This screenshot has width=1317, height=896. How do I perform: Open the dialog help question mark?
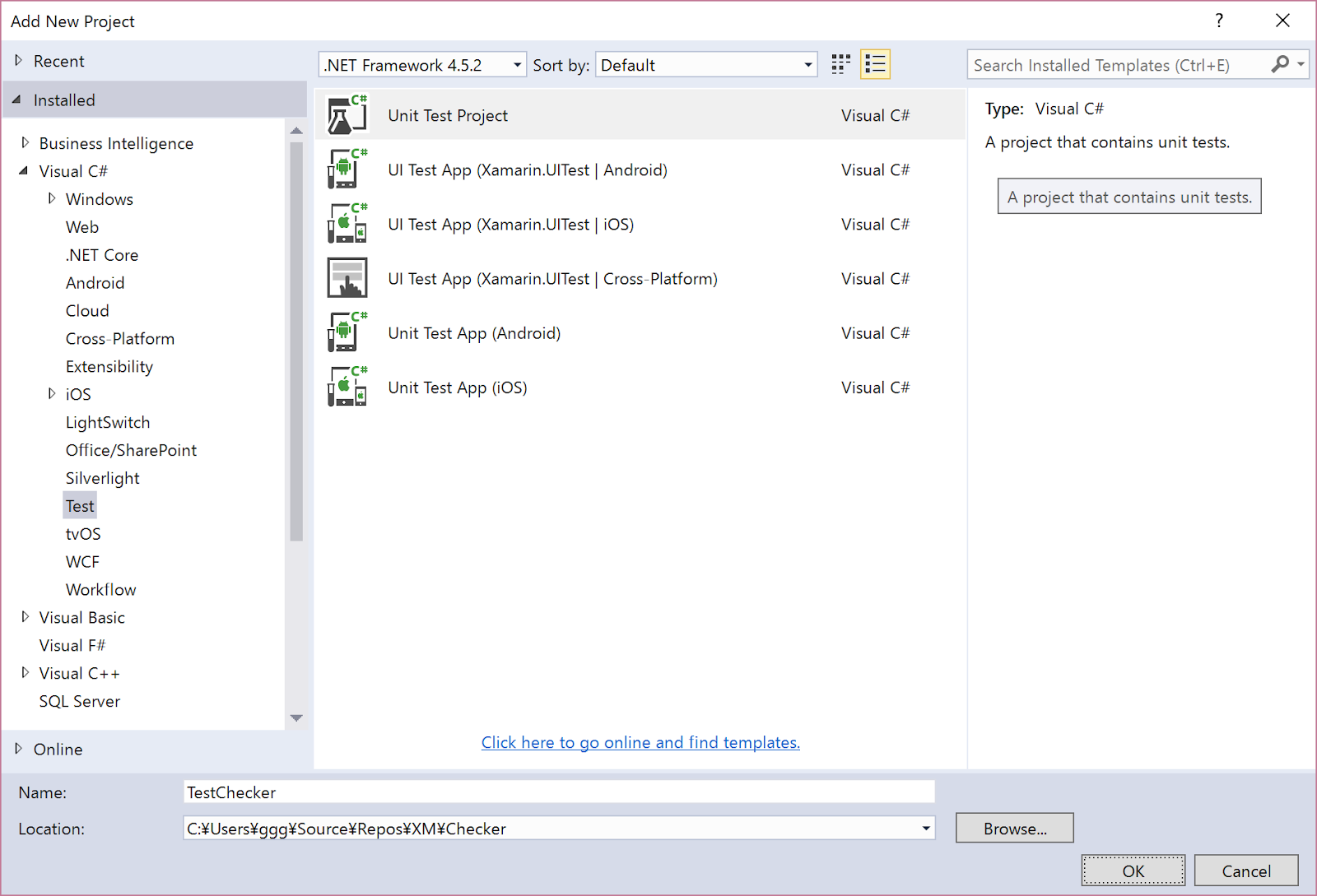tap(1219, 21)
